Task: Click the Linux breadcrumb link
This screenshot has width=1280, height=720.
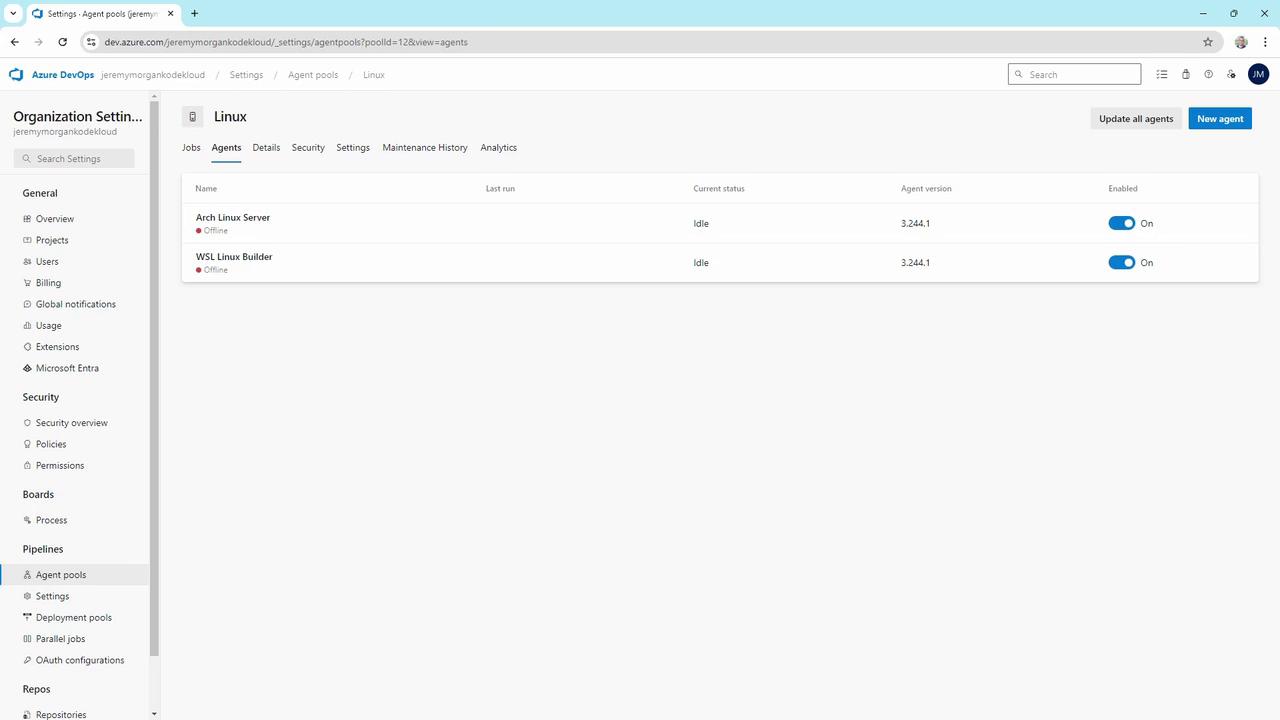Action: point(374,75)
